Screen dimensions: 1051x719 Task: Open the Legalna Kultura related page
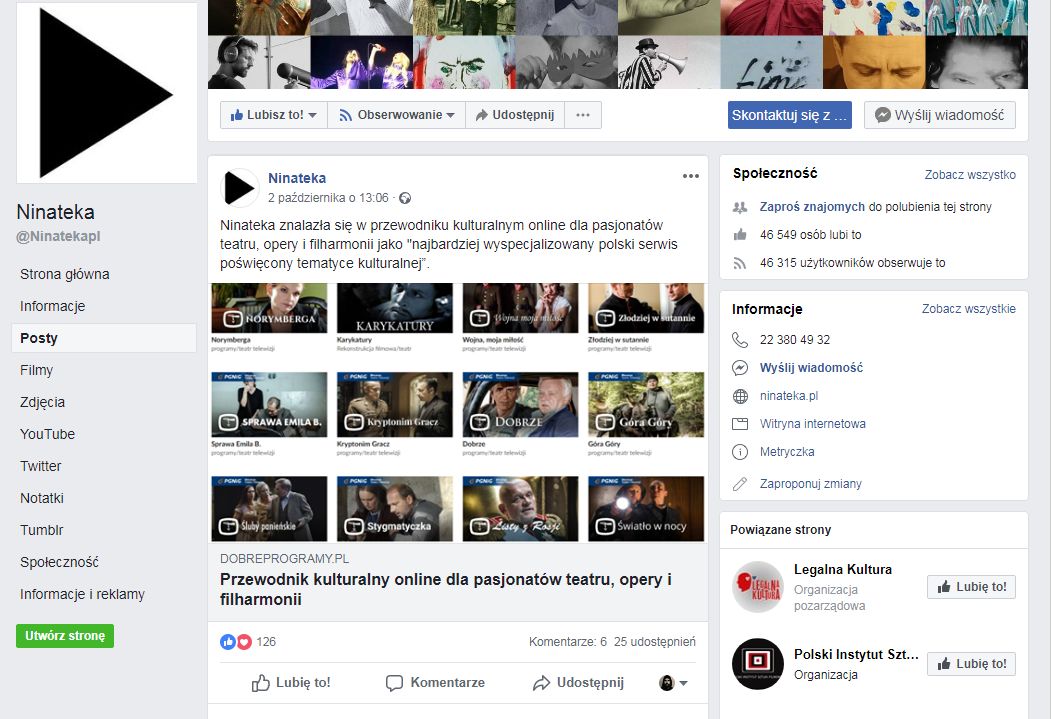tap(843, 570)
